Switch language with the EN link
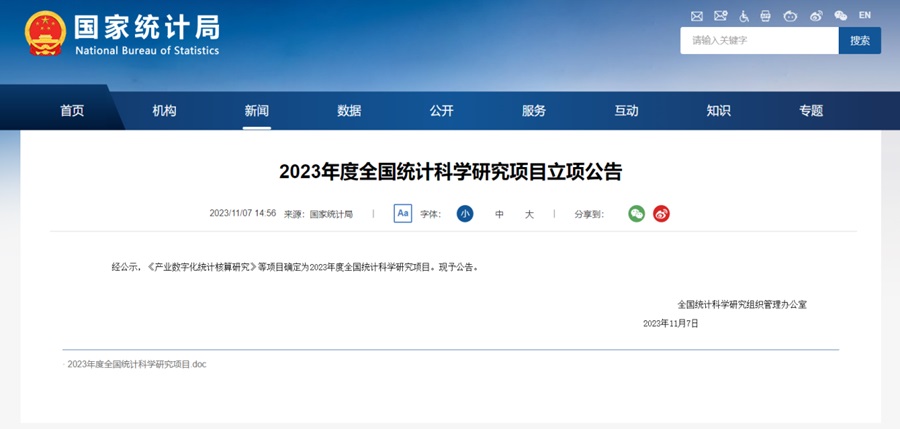 pyautogui.click(x=864, y=16)
